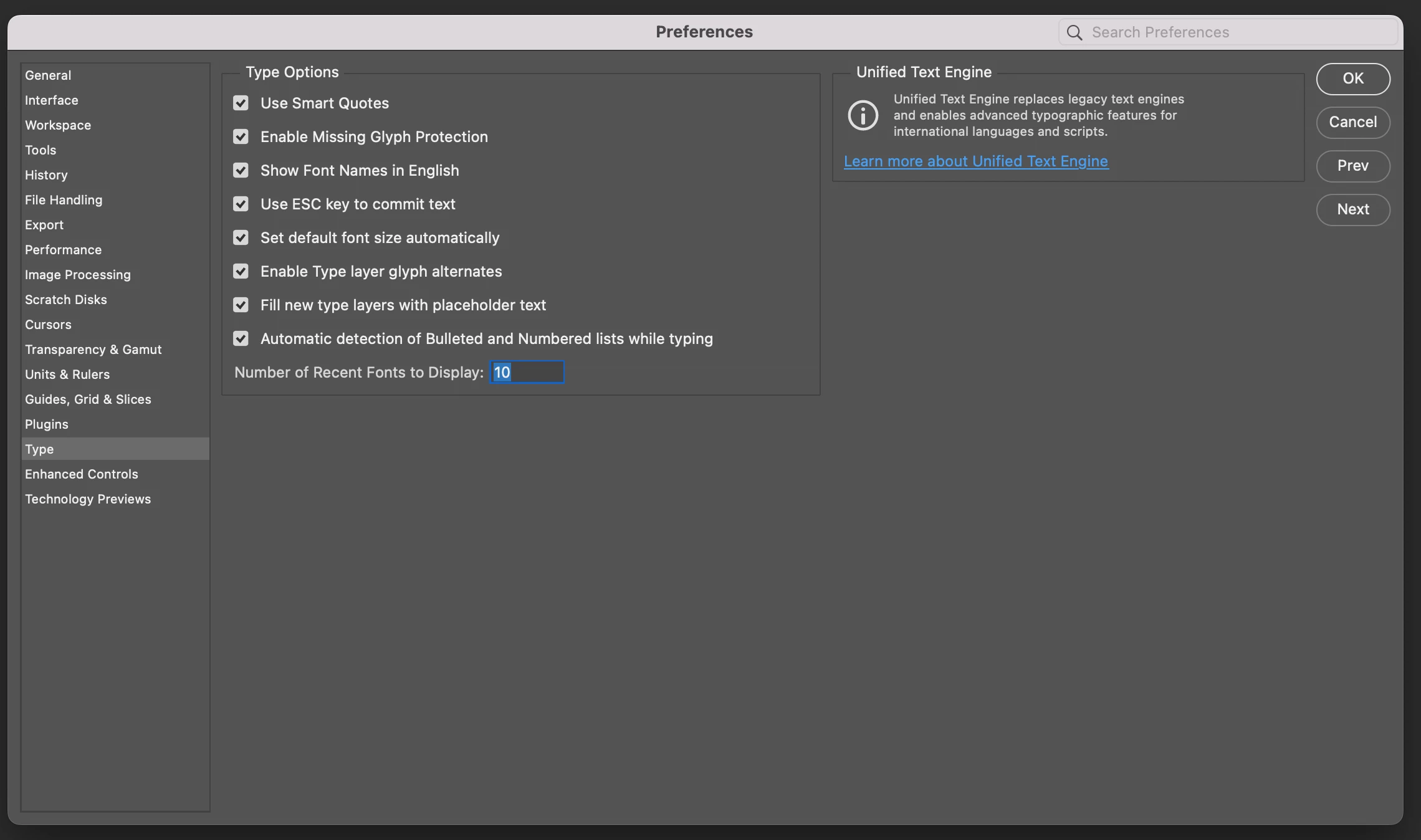Select Technology Previews in the sidebar
The width and height of the screenshot is (1421, 840).
(x=88, y=499)
